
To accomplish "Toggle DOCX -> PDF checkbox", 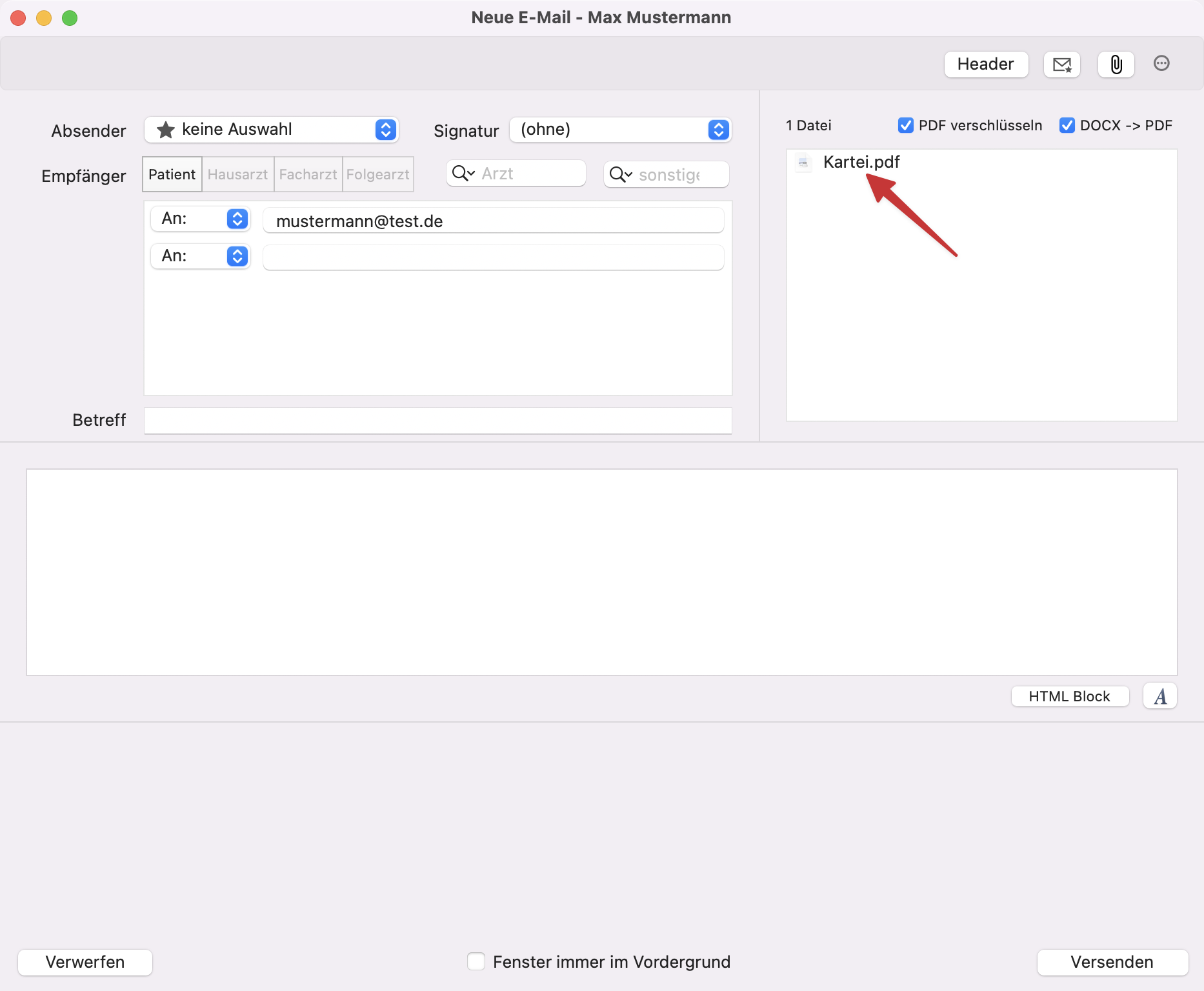I will [x=1067, y=125].
